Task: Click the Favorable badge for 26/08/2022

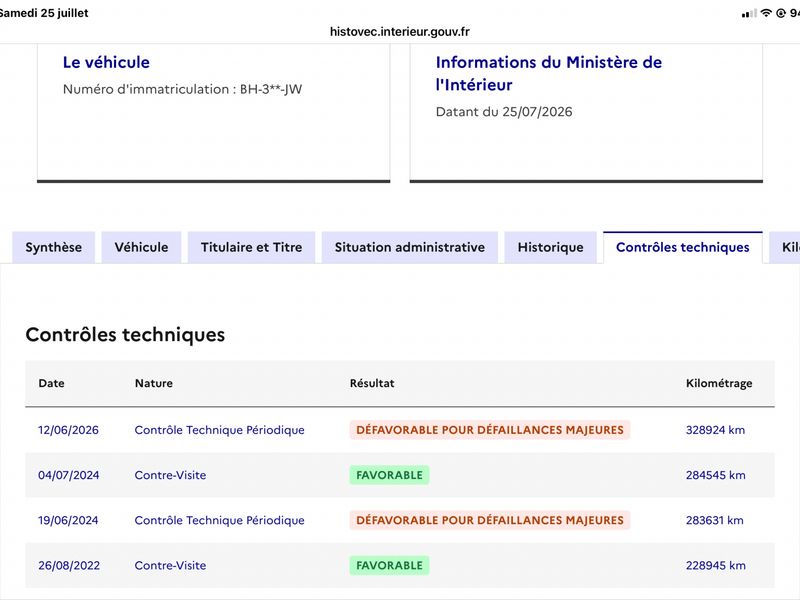Action: [389, 566]
